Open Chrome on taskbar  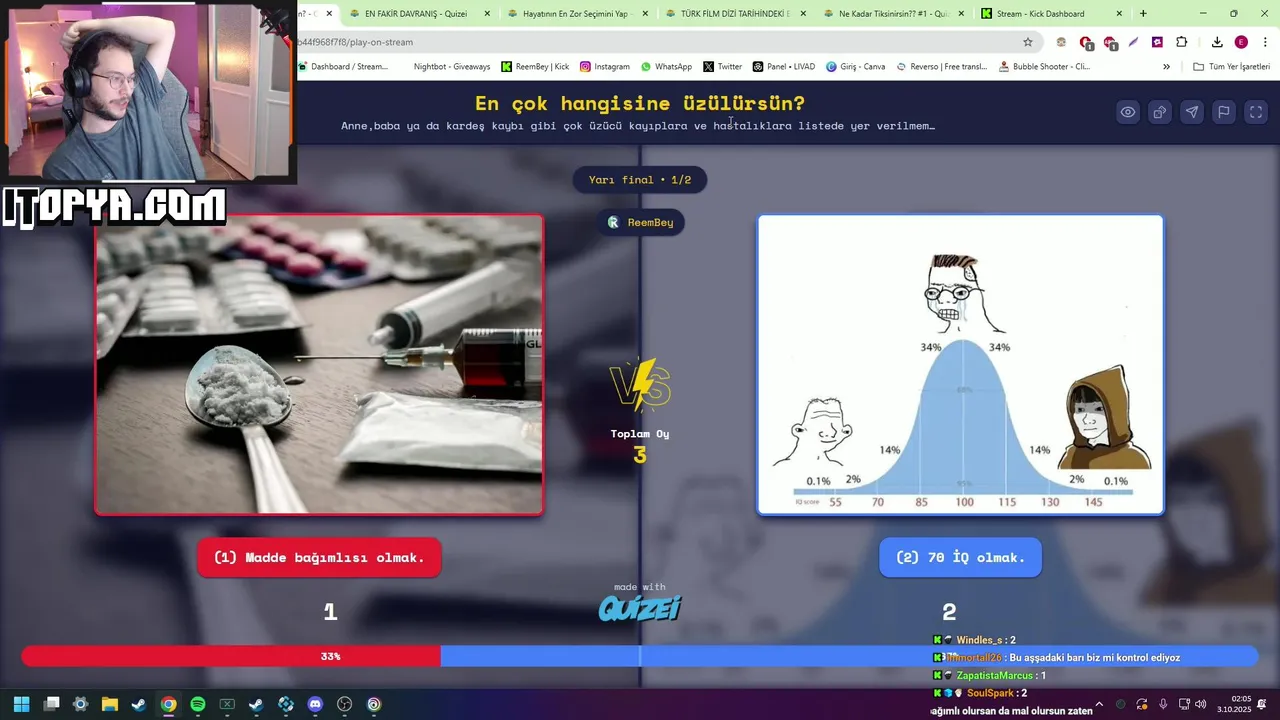coord(169,704)
